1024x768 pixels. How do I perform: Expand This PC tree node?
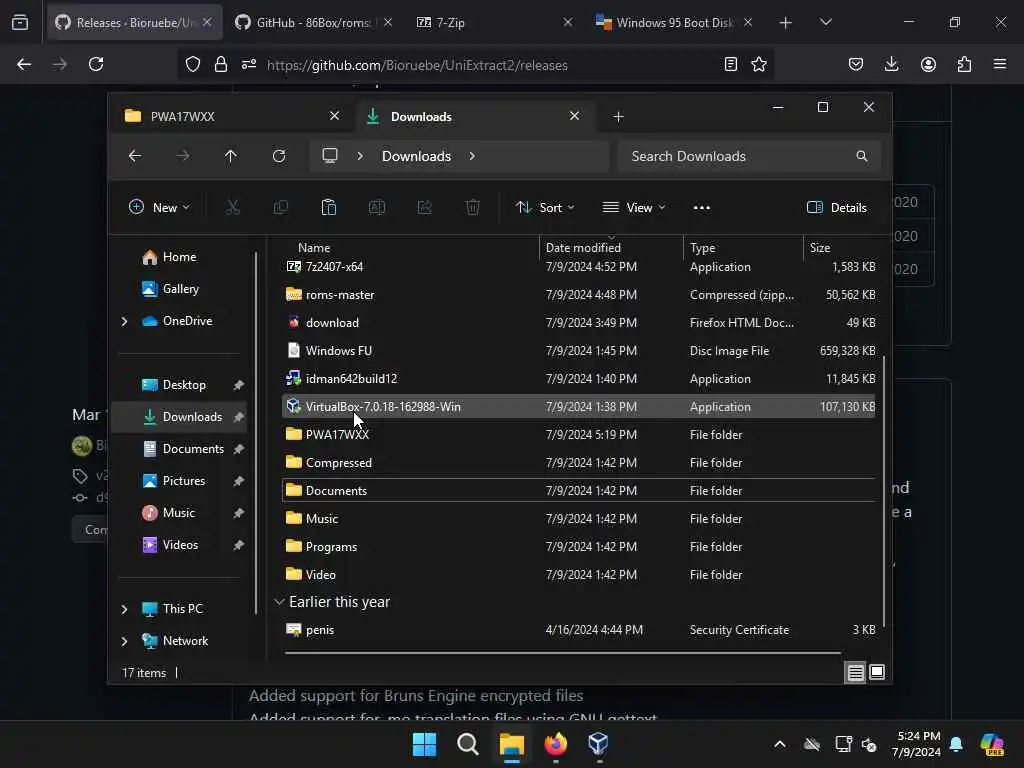pyautogui.click(x=125, y=609)
